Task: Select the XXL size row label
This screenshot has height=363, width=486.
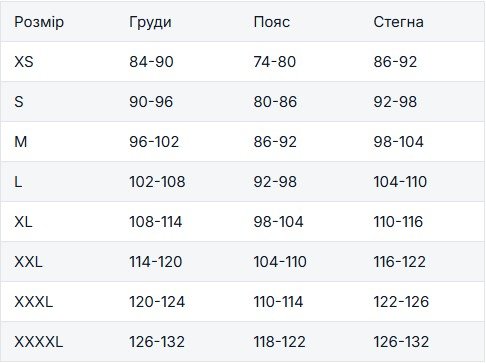Action: 28,262
